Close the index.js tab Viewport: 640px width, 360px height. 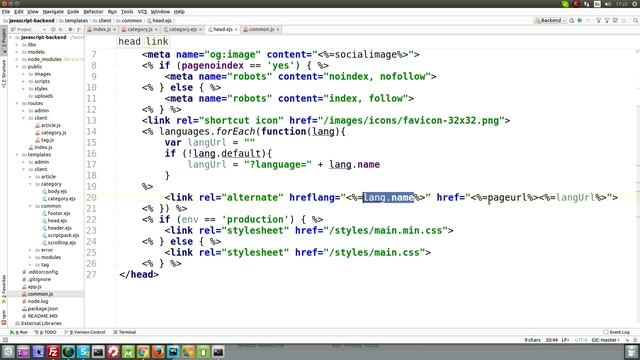114,29
